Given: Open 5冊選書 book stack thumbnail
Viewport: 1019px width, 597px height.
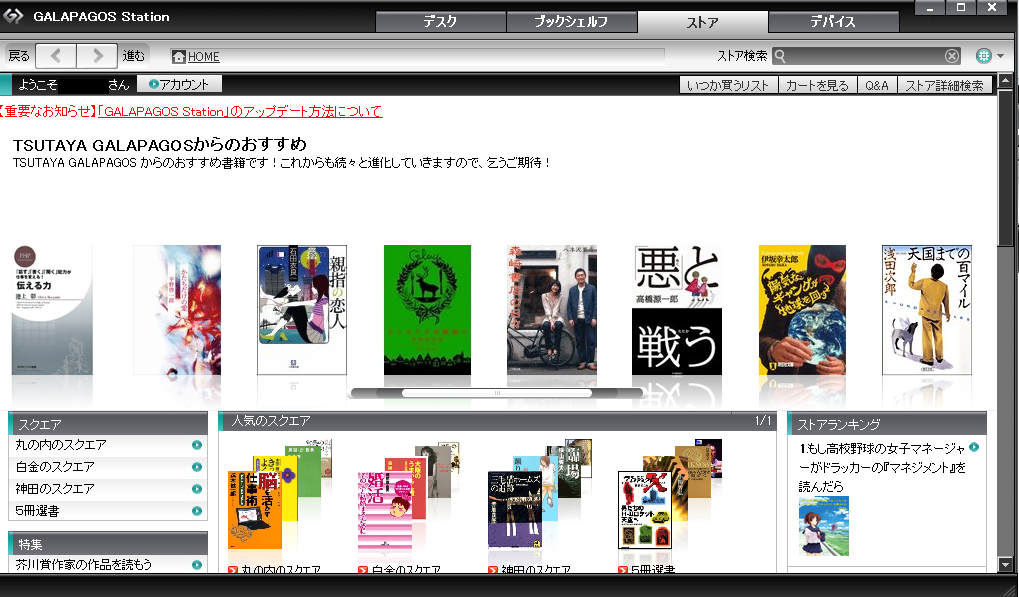Looking at the screenshot, I should (669, 495).
